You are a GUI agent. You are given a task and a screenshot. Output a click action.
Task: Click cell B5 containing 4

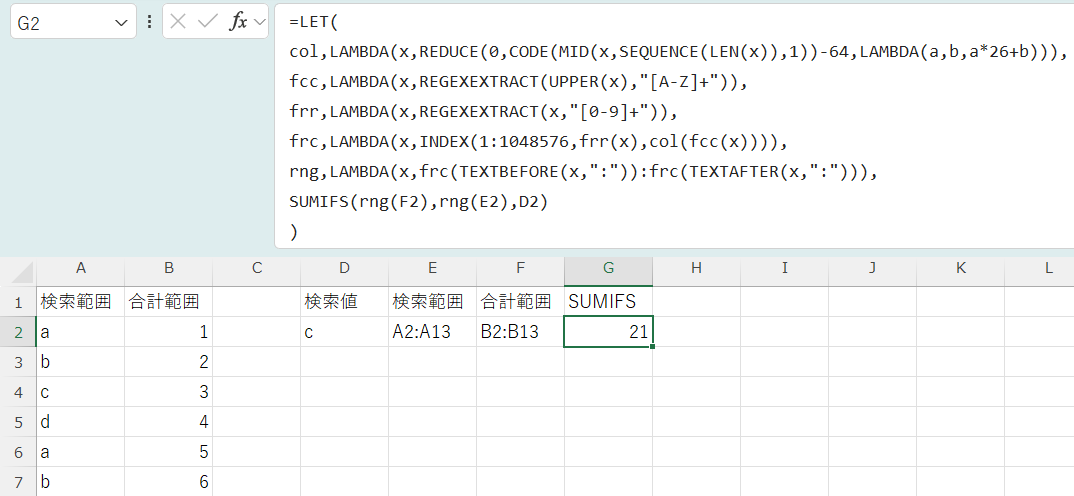click(x=168, y=423)
